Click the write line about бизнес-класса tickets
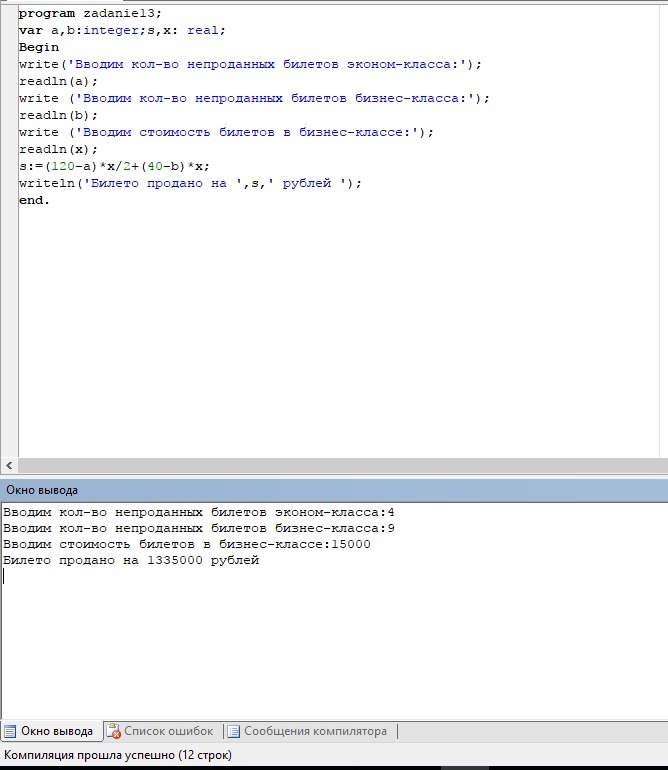Image resolution: width=668 pixels, height=770 pixels. (x=254, y=98)
